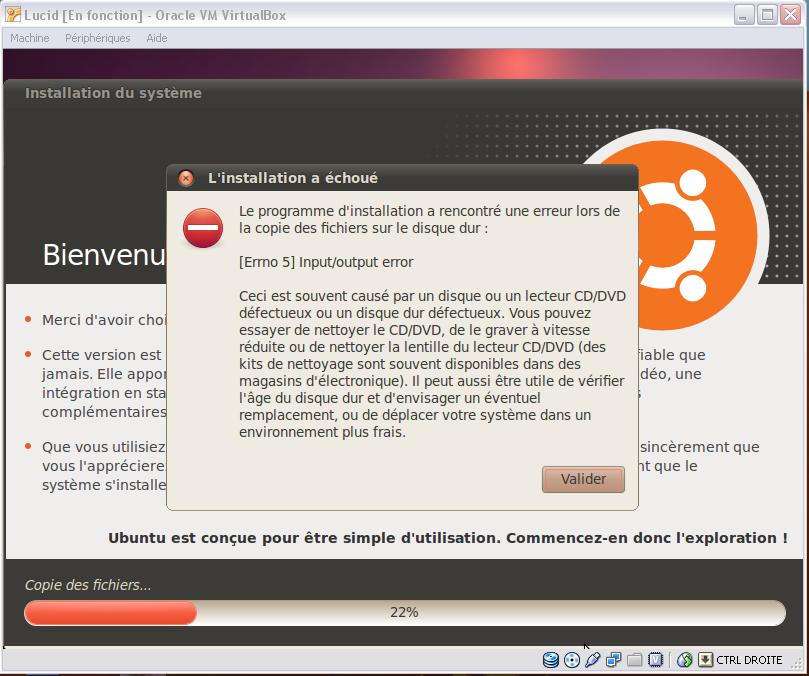Click the "Installation du système" heading
This screenshot has width=809, height=676.
pos(114,93)
